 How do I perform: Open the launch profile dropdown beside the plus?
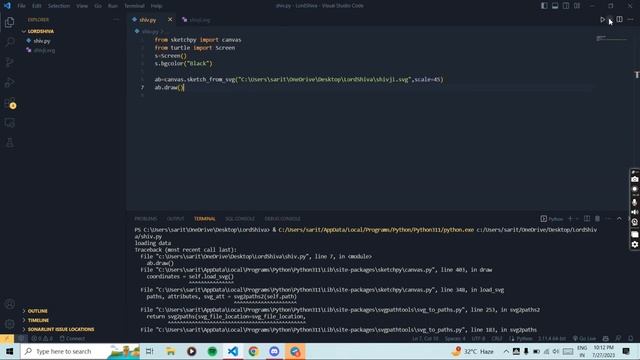(x=577, y=219)
